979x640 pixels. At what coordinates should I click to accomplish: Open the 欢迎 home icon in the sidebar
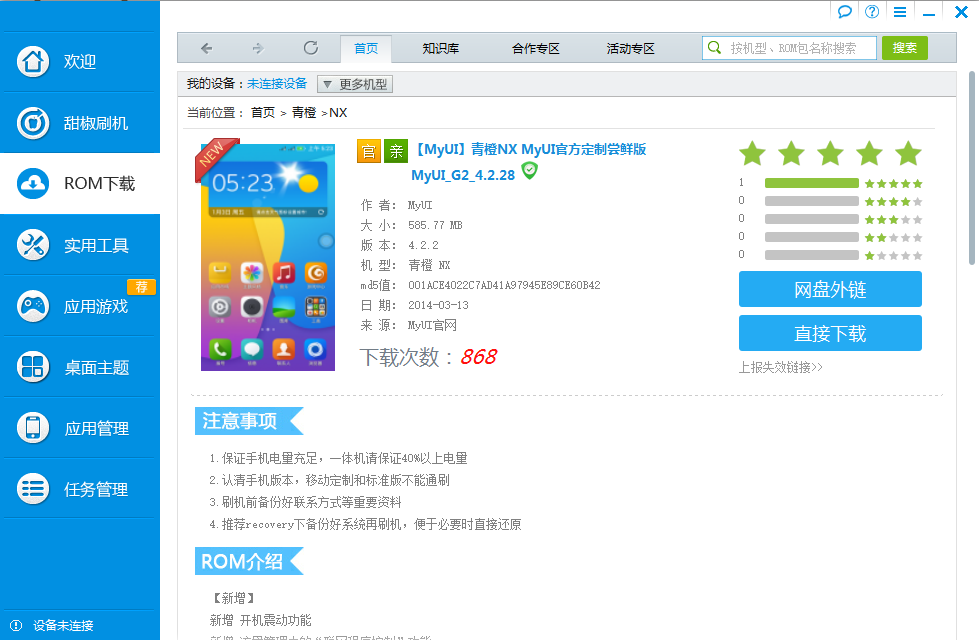coord(32,61)
